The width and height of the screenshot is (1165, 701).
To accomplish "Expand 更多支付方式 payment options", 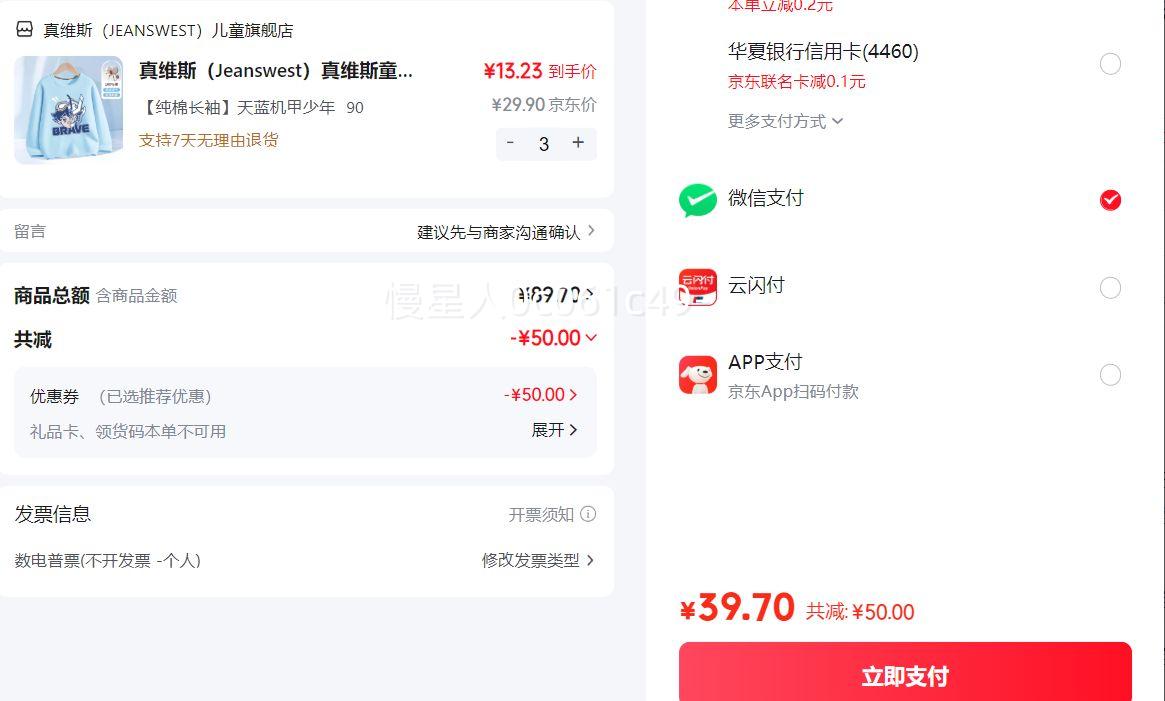I will pyautogui.click(x=785, y=121).
